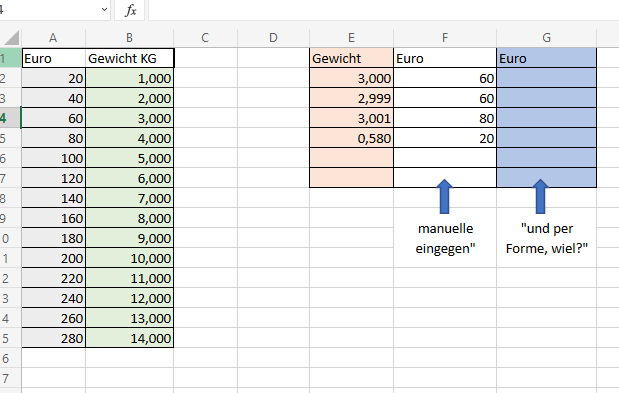Image resolution: width=619 pixels, height=393 pixels.
Task: Open the Name Box dropdown arrow
Action: point(104,9)
